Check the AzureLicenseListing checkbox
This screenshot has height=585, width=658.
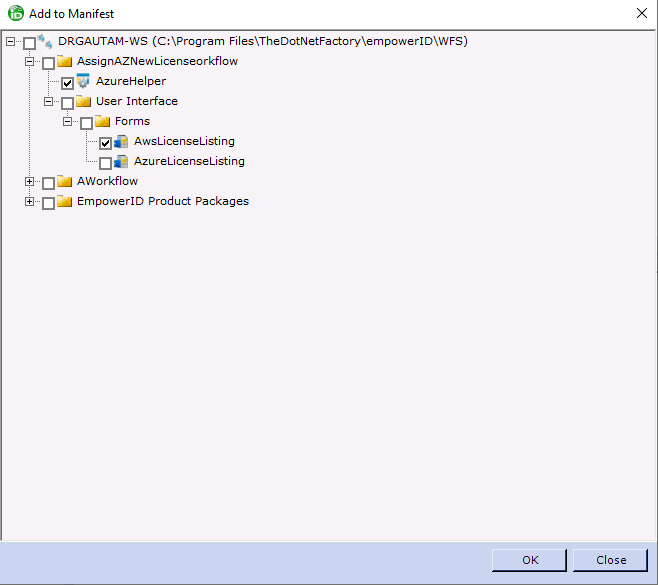[105, 163]
